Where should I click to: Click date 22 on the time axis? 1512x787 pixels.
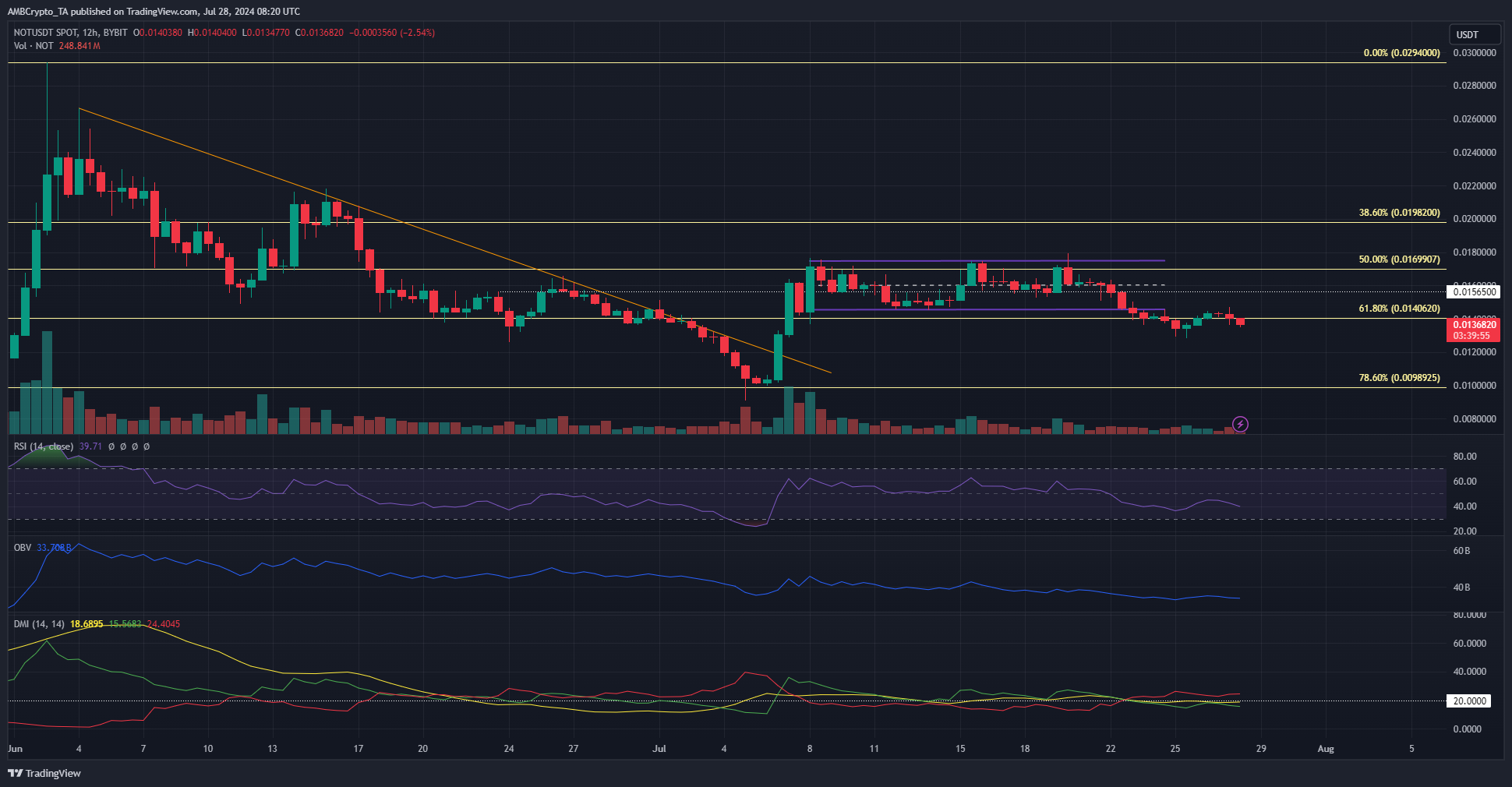point(1111,749)
